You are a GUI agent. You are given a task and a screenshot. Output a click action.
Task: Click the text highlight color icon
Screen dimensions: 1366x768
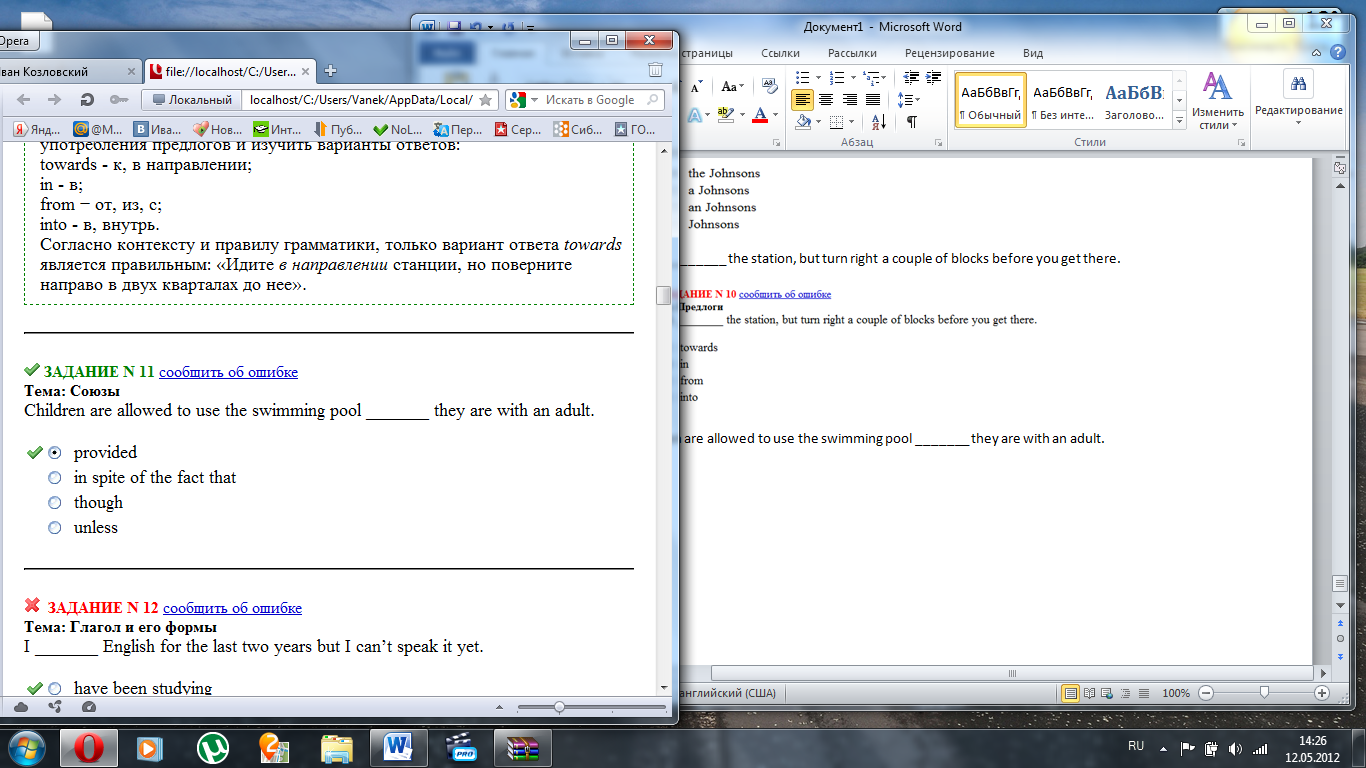click(725, 114)
